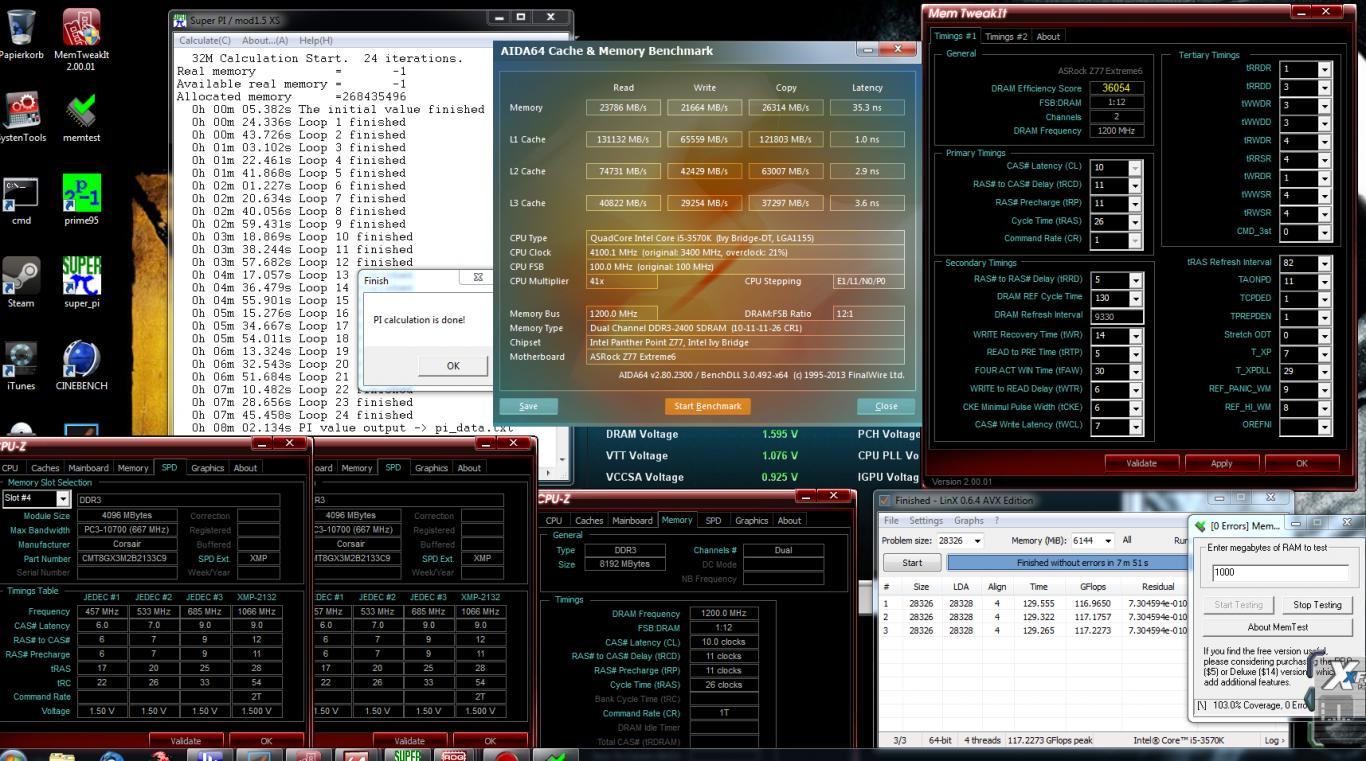Open the tRAS Refresh Interval dropdown
This screenshot has height=761, width=1366.
[x=1324, y=263]
